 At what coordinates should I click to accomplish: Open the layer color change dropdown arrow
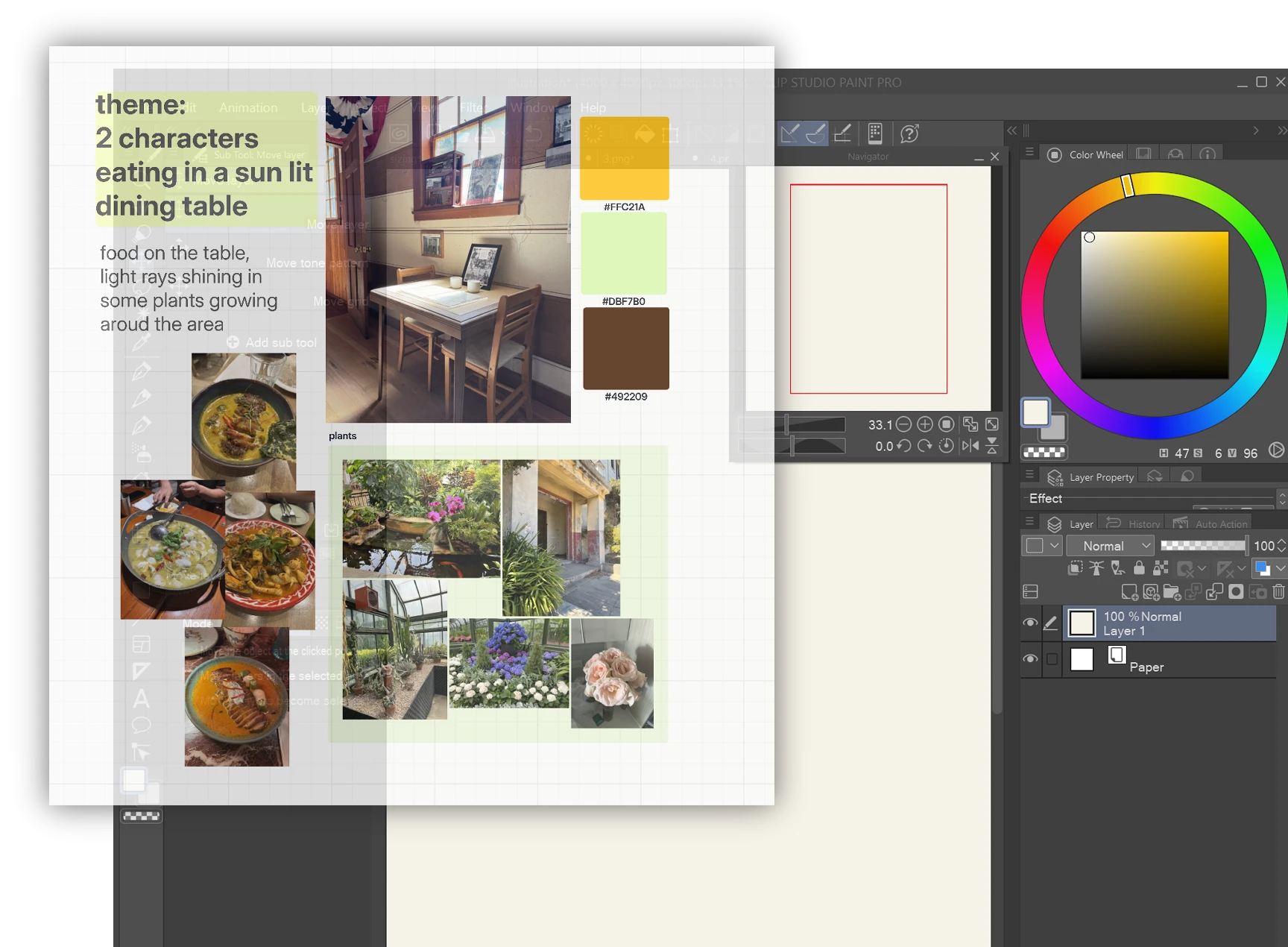(1280, 568)
